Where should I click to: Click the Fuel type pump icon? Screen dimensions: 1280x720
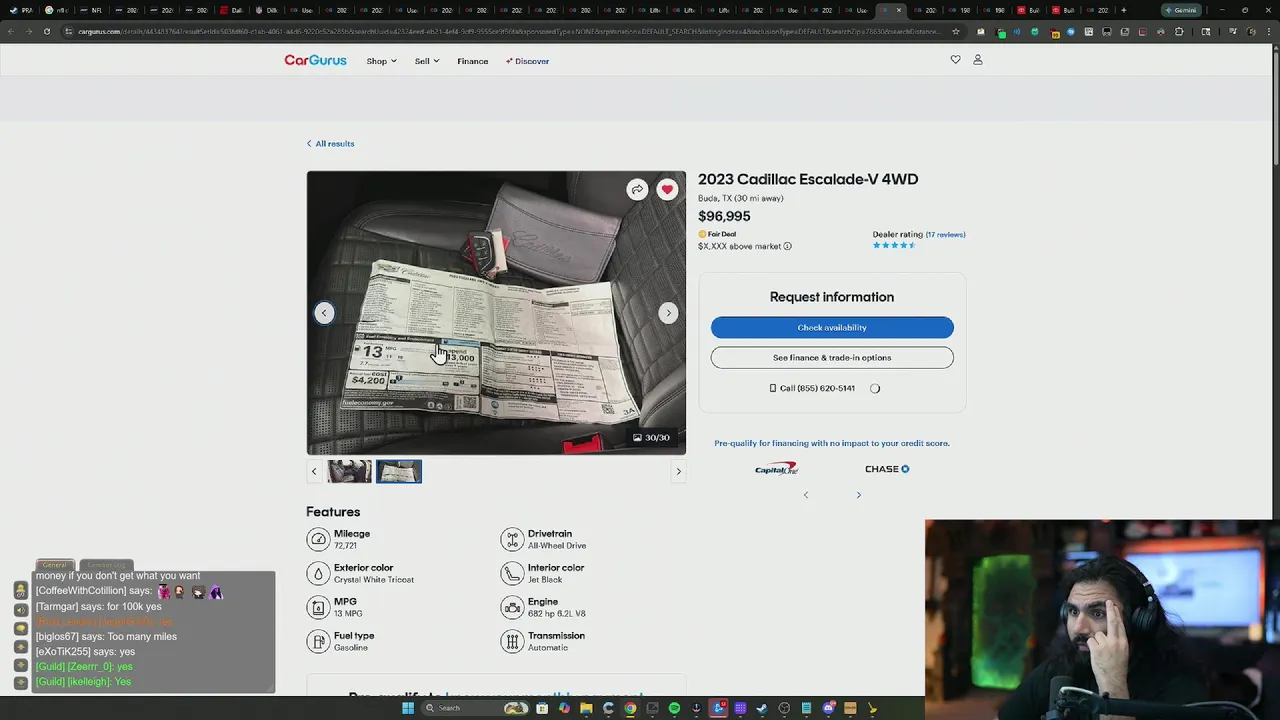click(x=318, y=641)
